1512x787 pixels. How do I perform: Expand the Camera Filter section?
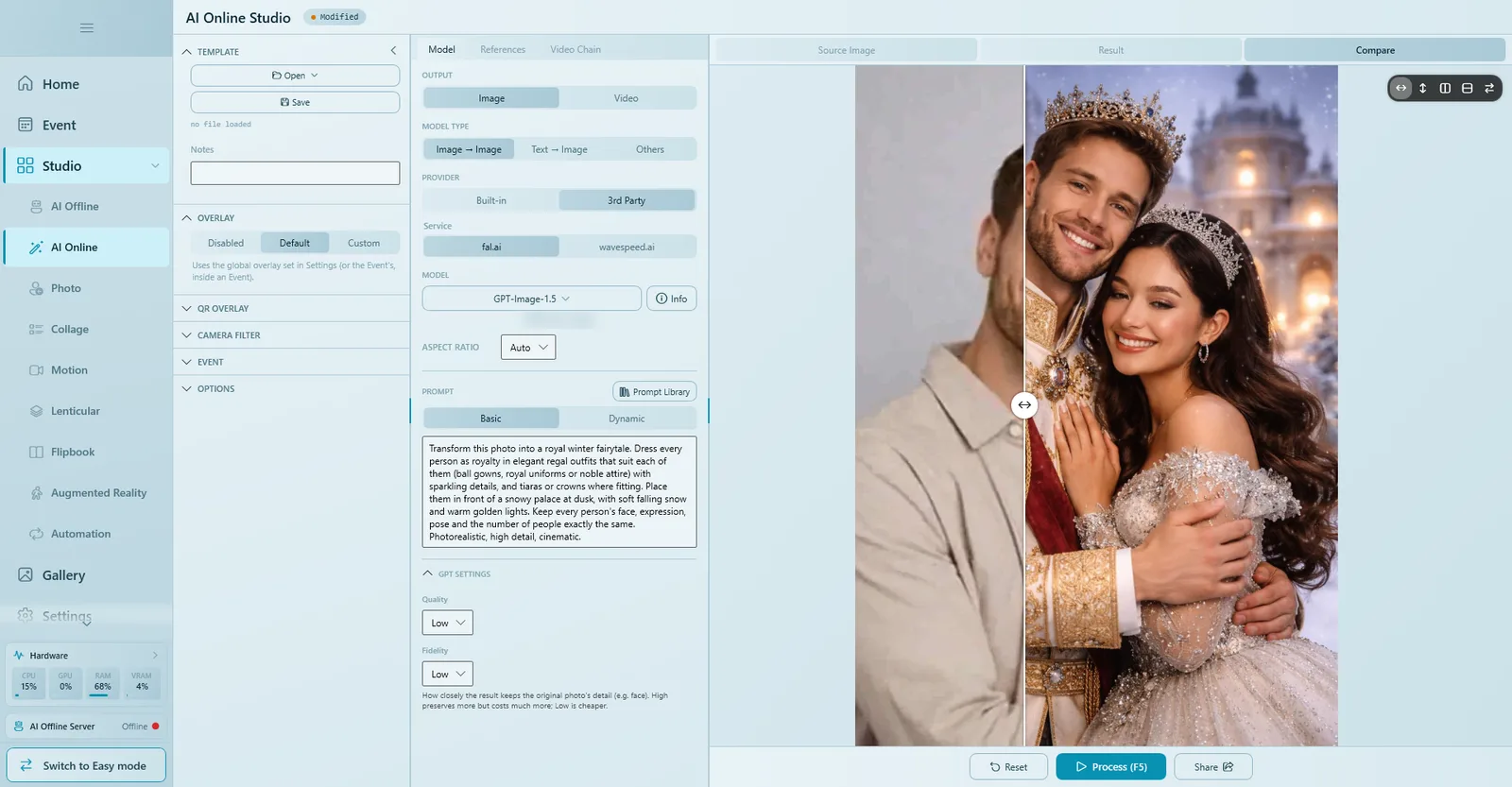(292, 335)
